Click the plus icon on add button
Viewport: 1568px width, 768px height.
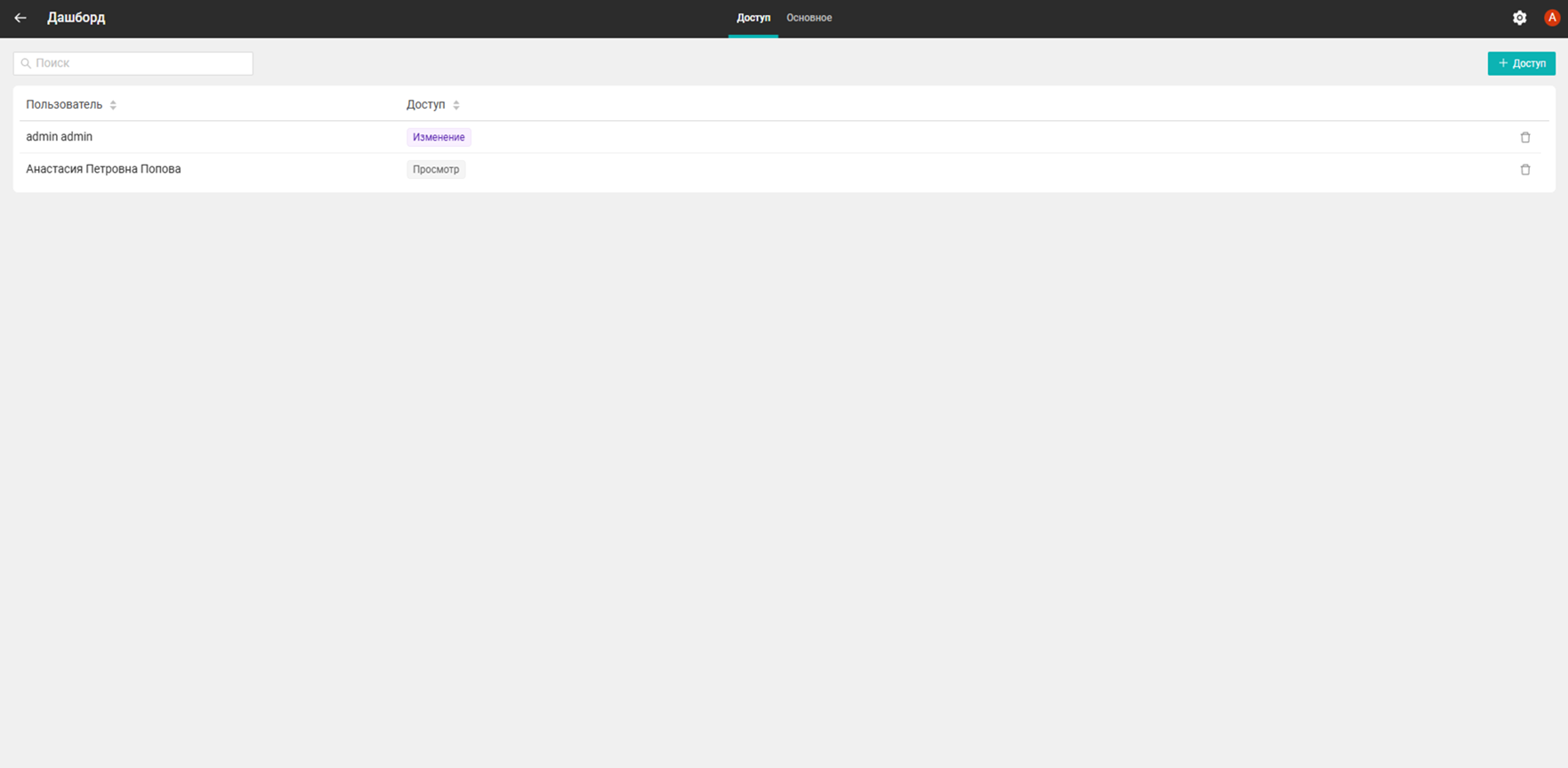click(1503, 63)
